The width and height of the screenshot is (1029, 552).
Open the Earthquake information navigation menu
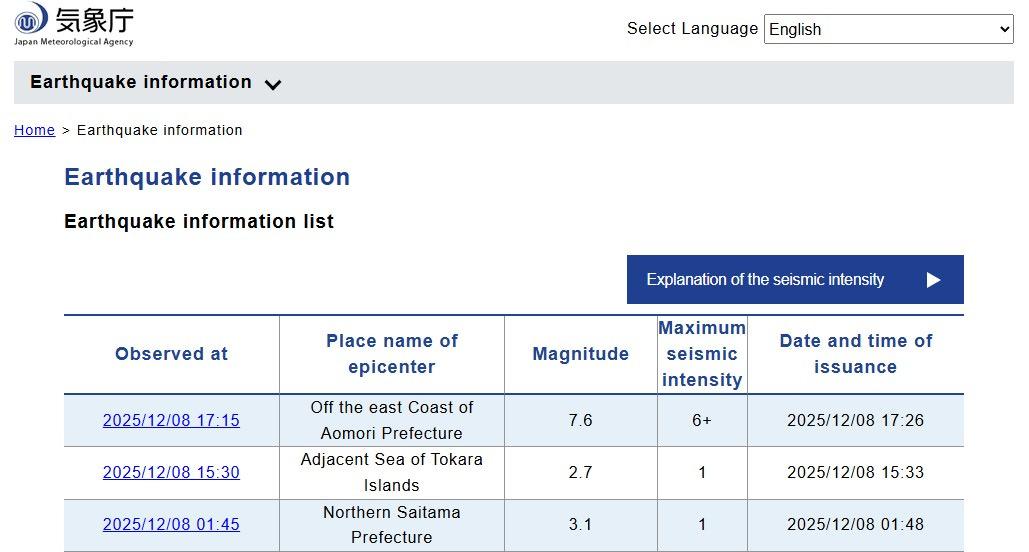141,83
